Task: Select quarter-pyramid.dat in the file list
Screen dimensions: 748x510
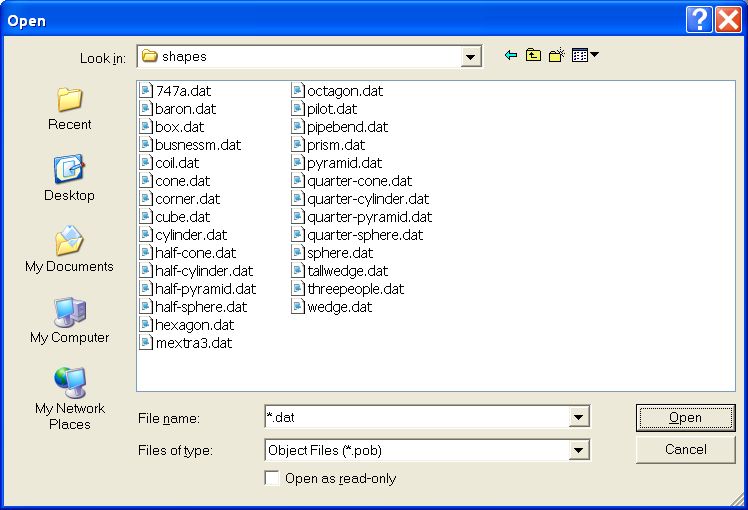Action: coord(369,217)
